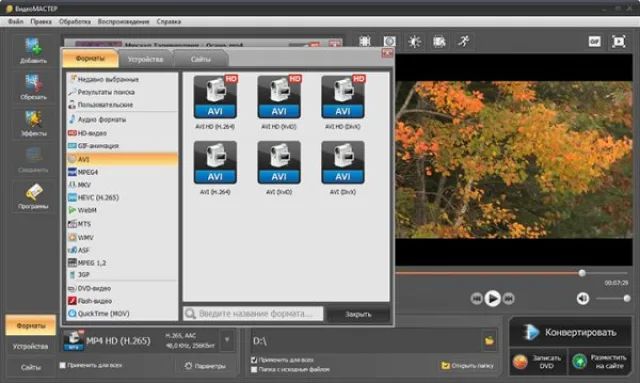
Task: Click the volume slider handle
Action: 627,298
